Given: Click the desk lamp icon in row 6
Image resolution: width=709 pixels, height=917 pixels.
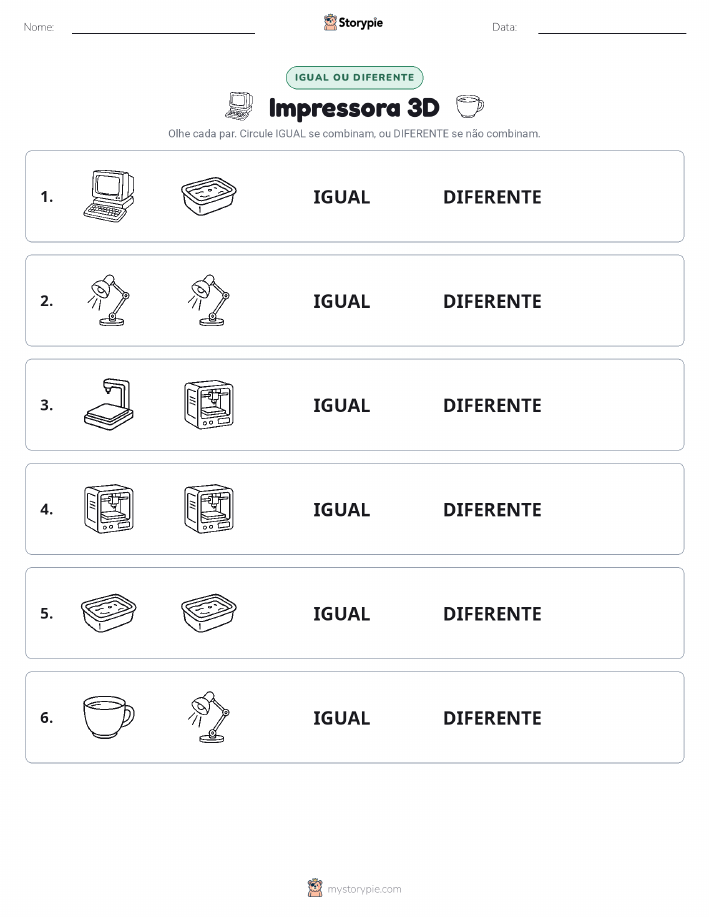Looking at the screenshot, I should click(x=209, y=717).
